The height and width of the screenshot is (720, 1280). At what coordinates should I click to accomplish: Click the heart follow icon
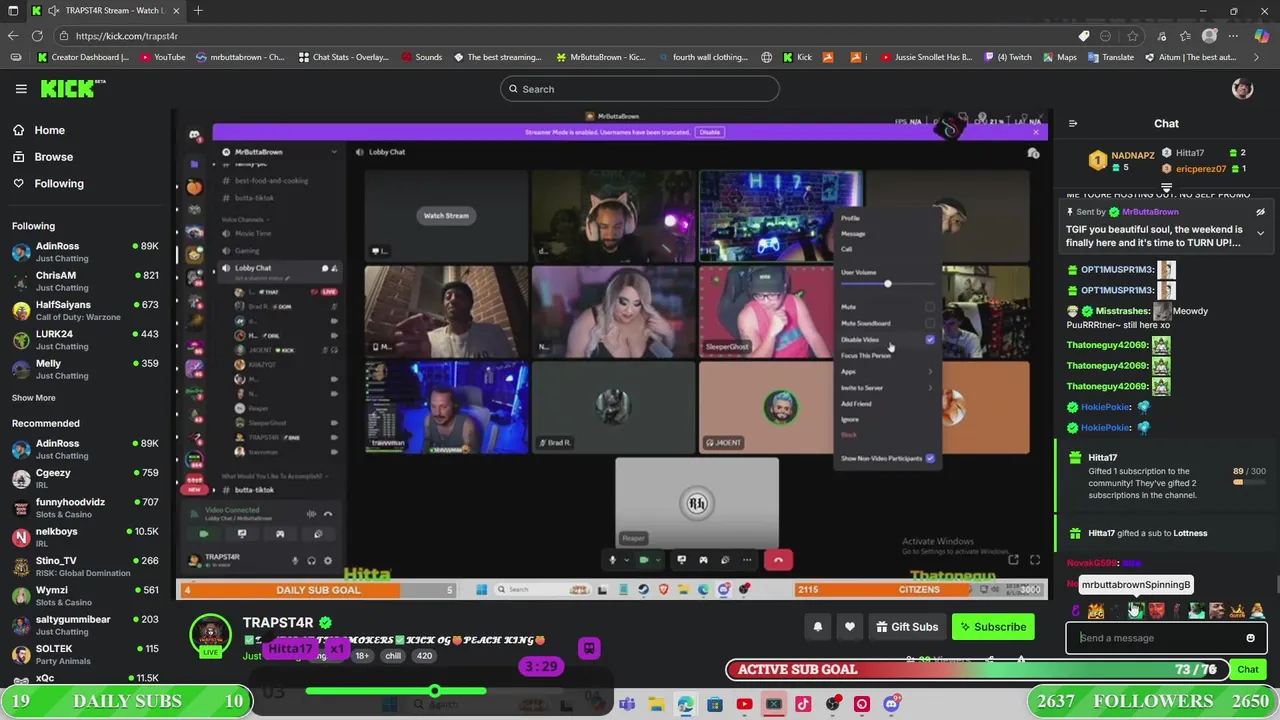coord(849,627)
